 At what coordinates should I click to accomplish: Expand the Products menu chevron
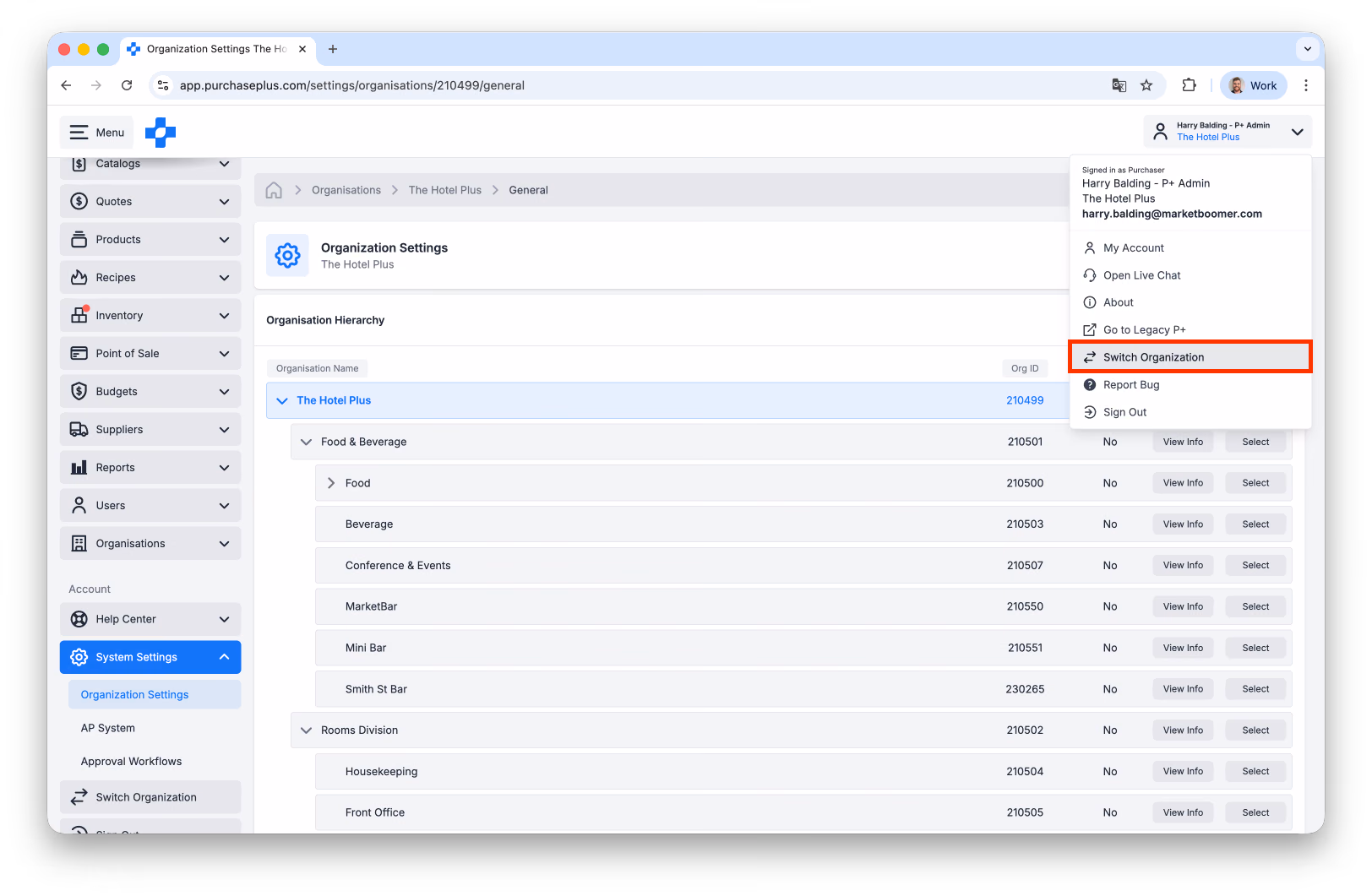(224, 240)
